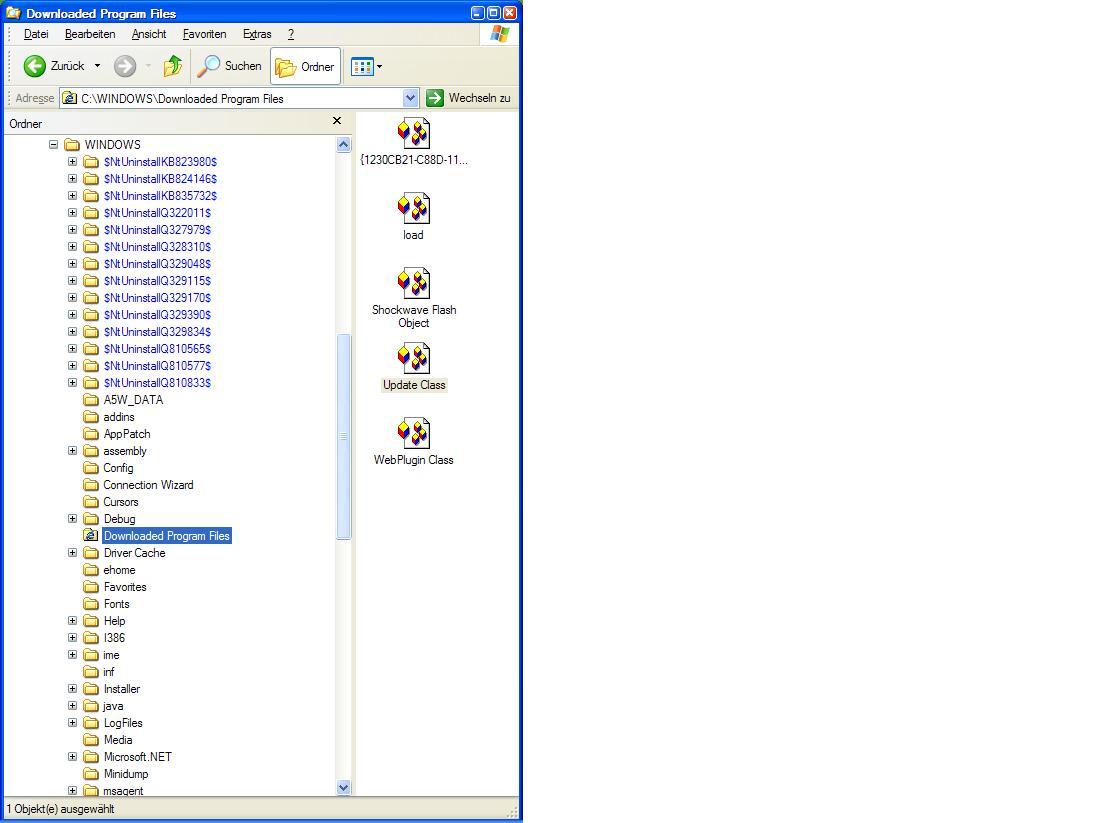The width and height of the screenshot is (1108, 823).
Task: Click the Windows flag logo
Action: (500, 34)
